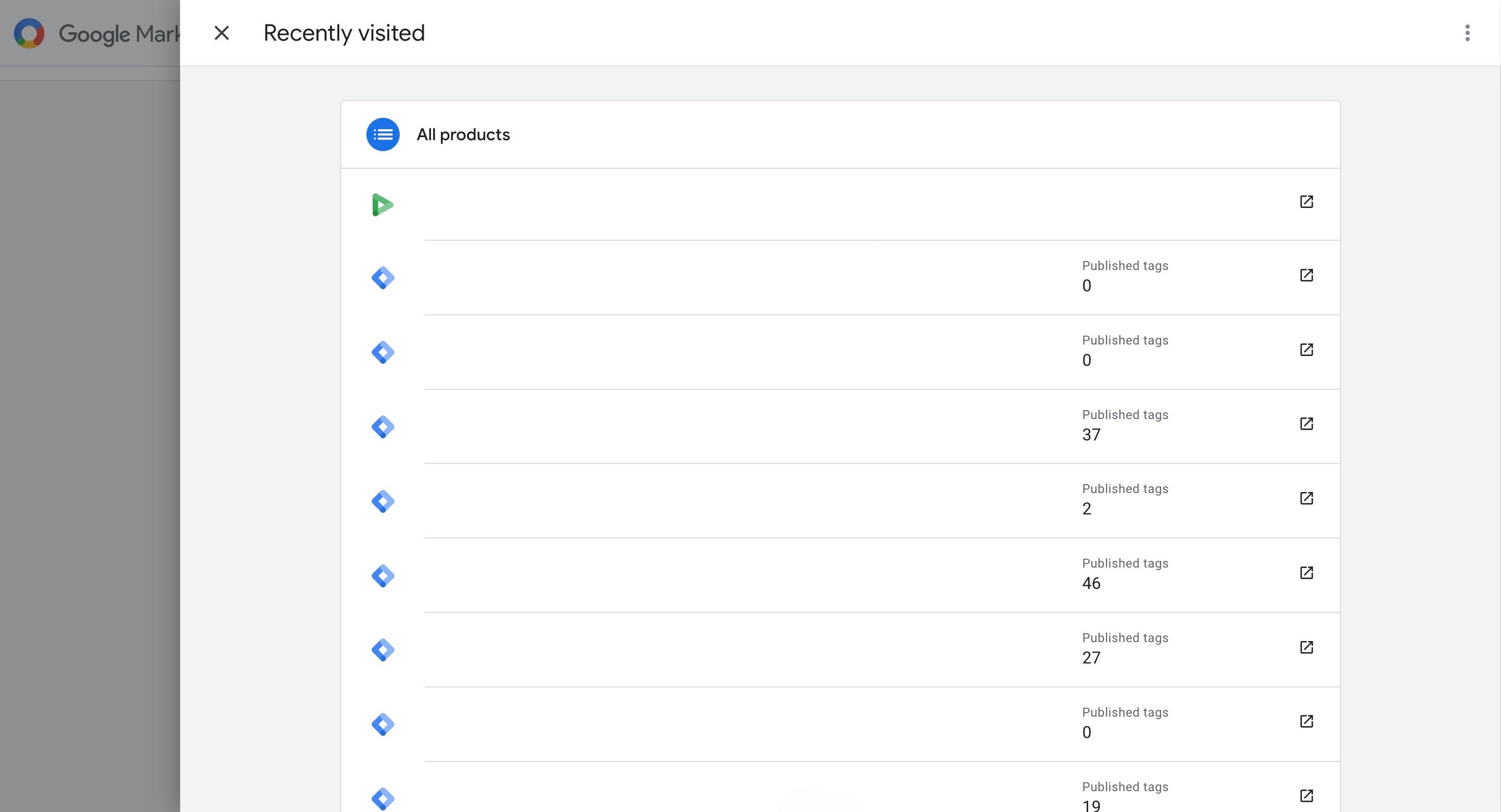Click the Google Marketing Platform title text
Image resolution: width=1501 pixels, height=812 pixels.
tap(119, 34)
